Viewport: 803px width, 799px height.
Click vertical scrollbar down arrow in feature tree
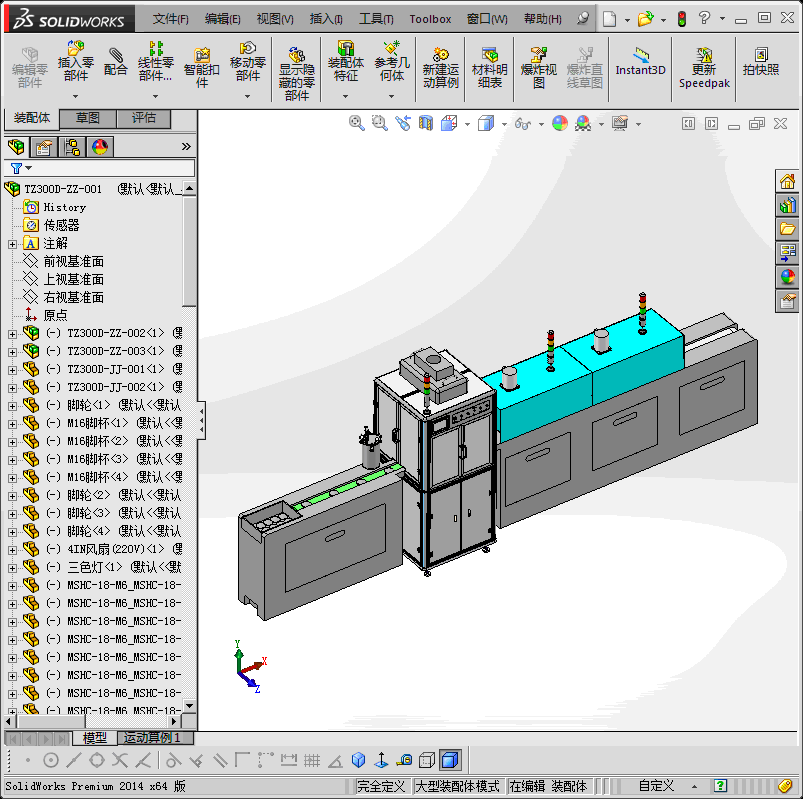point(189,706)
